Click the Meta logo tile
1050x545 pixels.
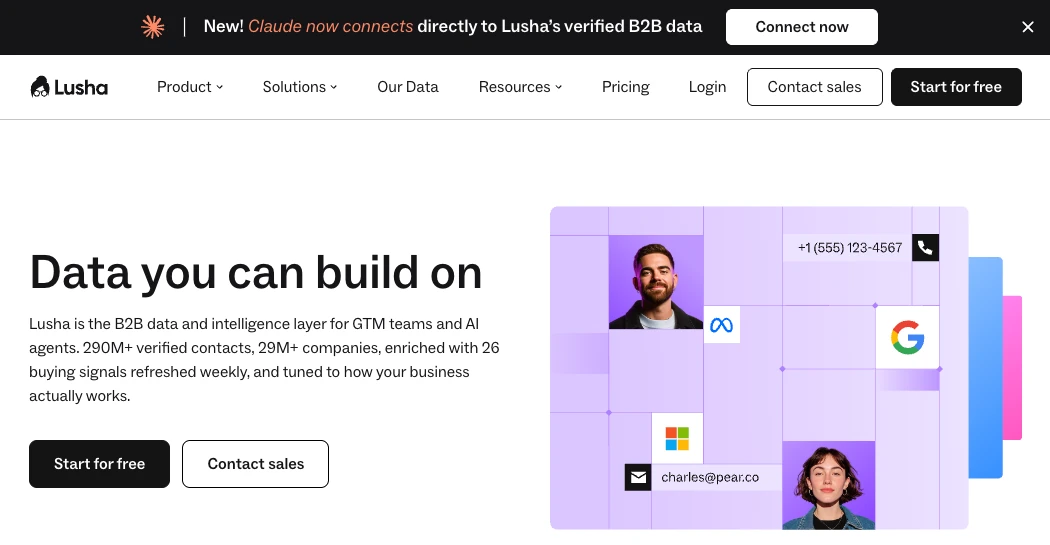pos(721,325)
